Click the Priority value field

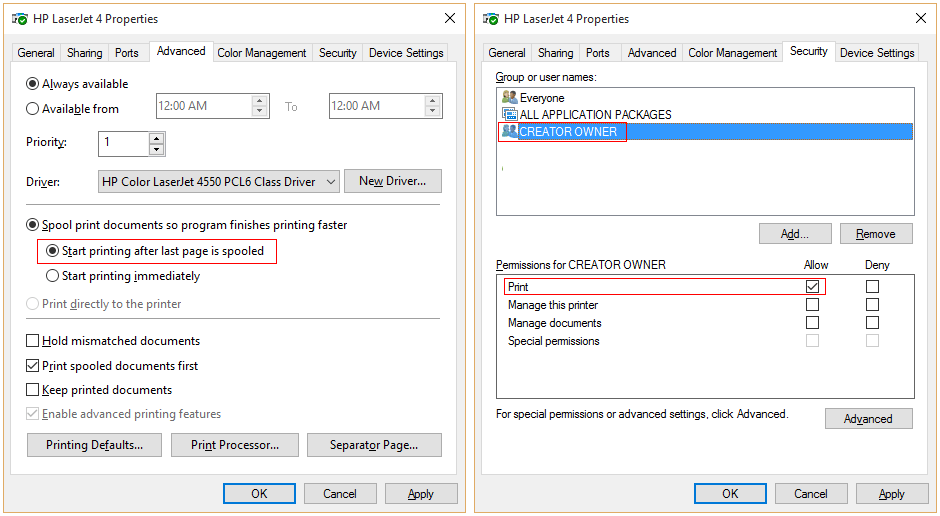point(123,144)
